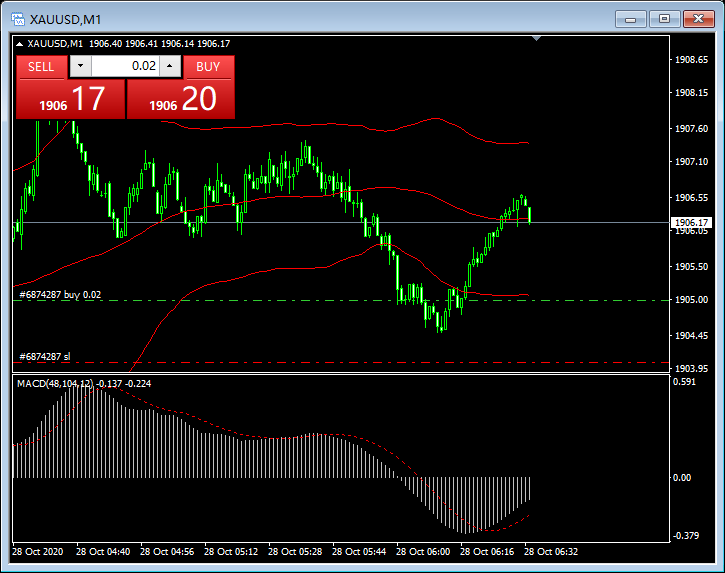Maximize the XAUUSD chart window

coord(664,19)
